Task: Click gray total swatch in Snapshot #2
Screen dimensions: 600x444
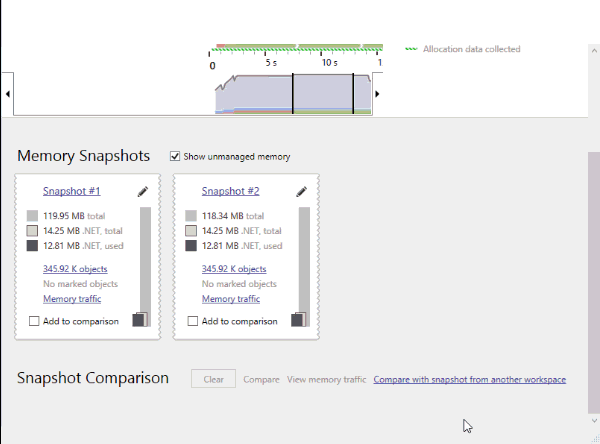Action: (191, 216)
